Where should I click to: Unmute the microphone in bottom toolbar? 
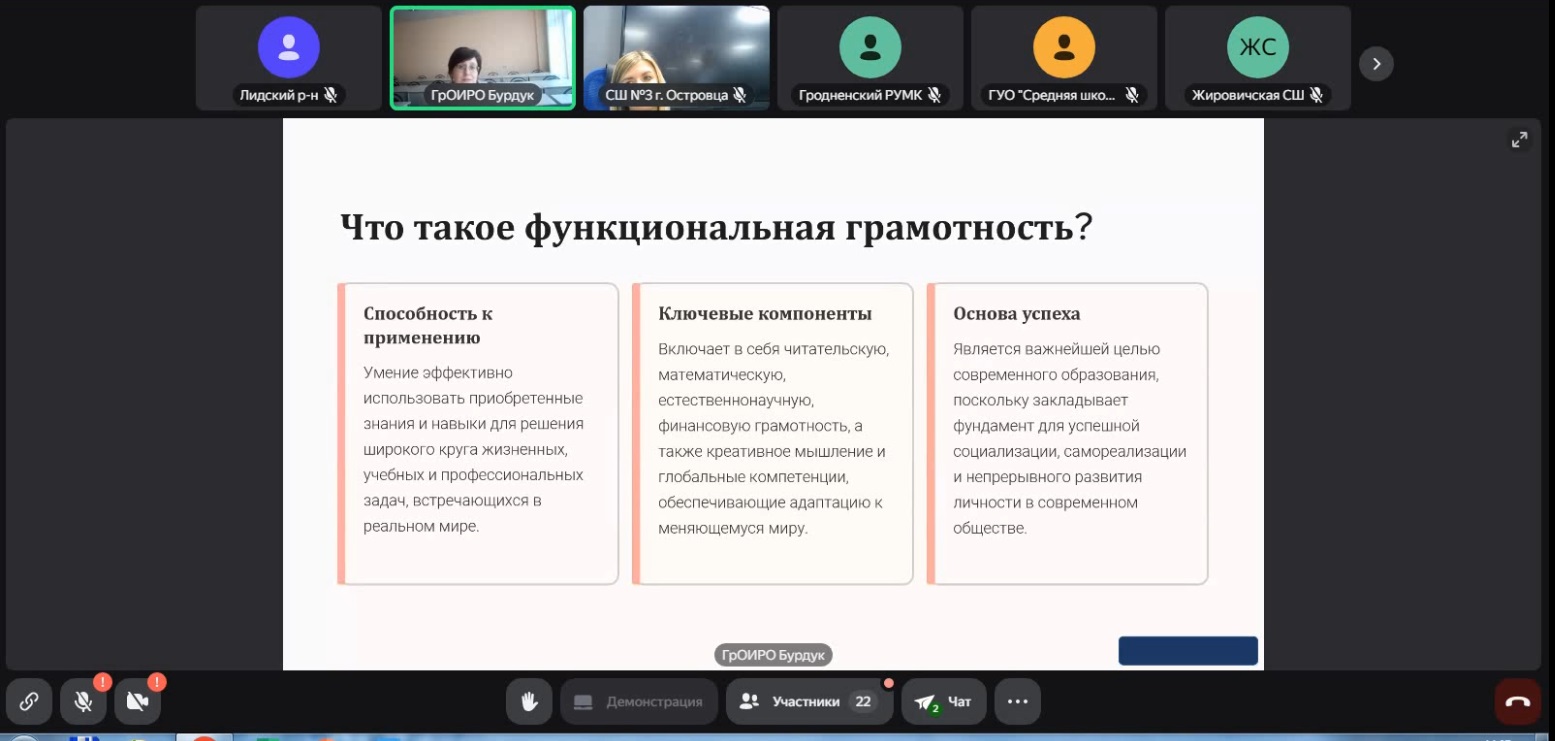pos(83,701)
